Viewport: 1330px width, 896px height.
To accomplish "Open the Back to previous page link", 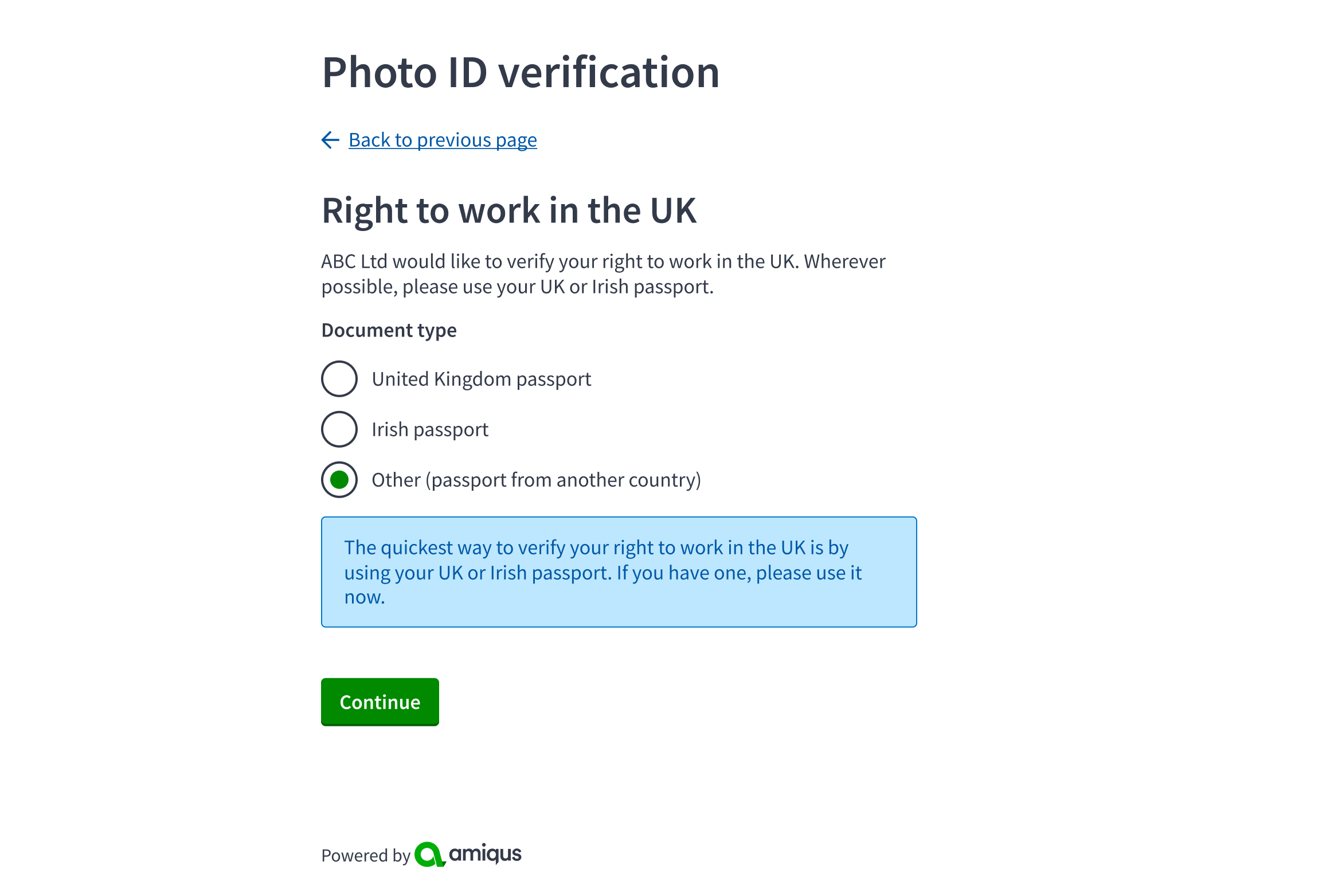I will [x=443, y=140].
